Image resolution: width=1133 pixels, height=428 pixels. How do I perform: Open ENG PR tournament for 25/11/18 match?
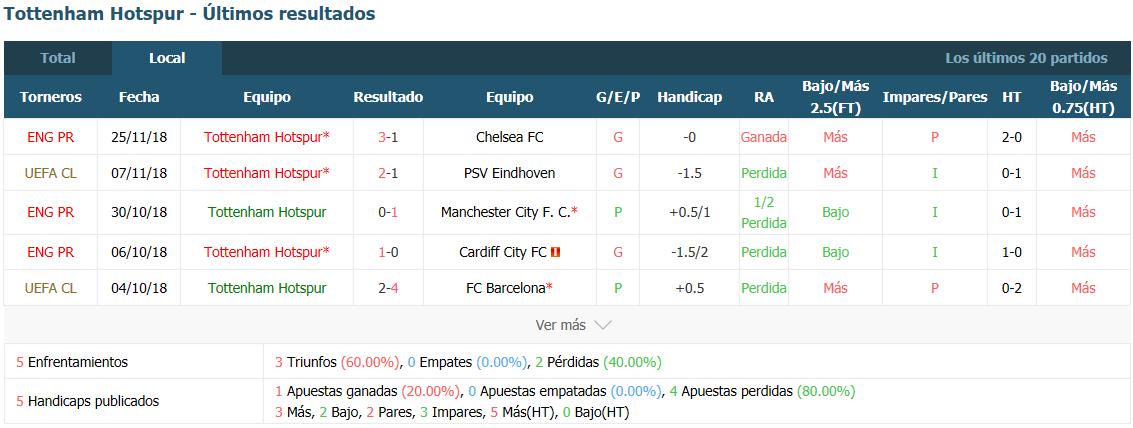click(51, 137)
